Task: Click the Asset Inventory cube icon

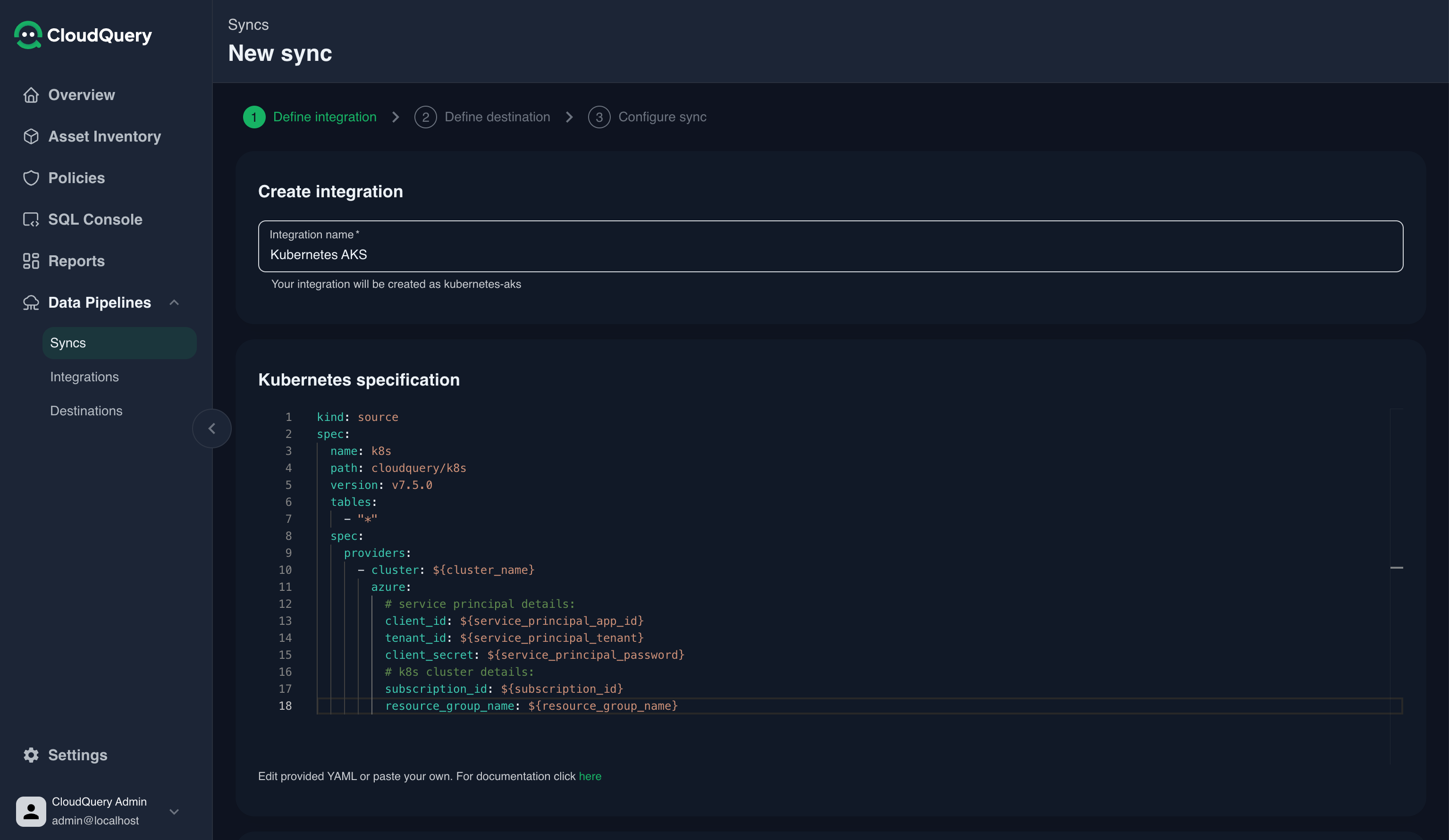Action: pos(31,136)
